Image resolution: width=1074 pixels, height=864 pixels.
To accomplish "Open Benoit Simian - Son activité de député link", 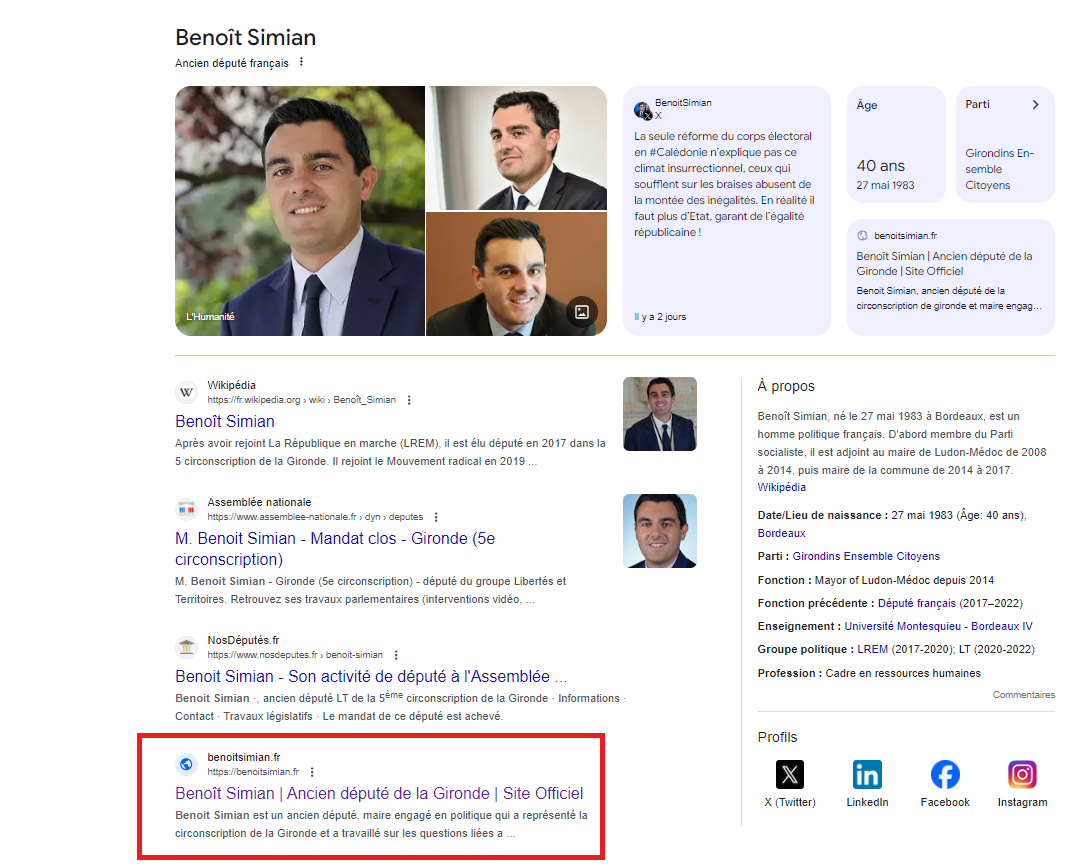I will click(371, 676).
